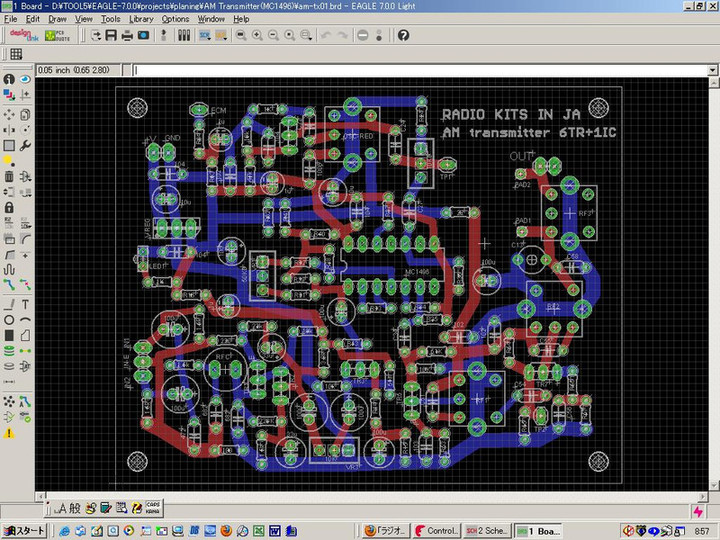Select the Info tool icon
Viewport: 720px width, 540px height.
click(9, 79)
